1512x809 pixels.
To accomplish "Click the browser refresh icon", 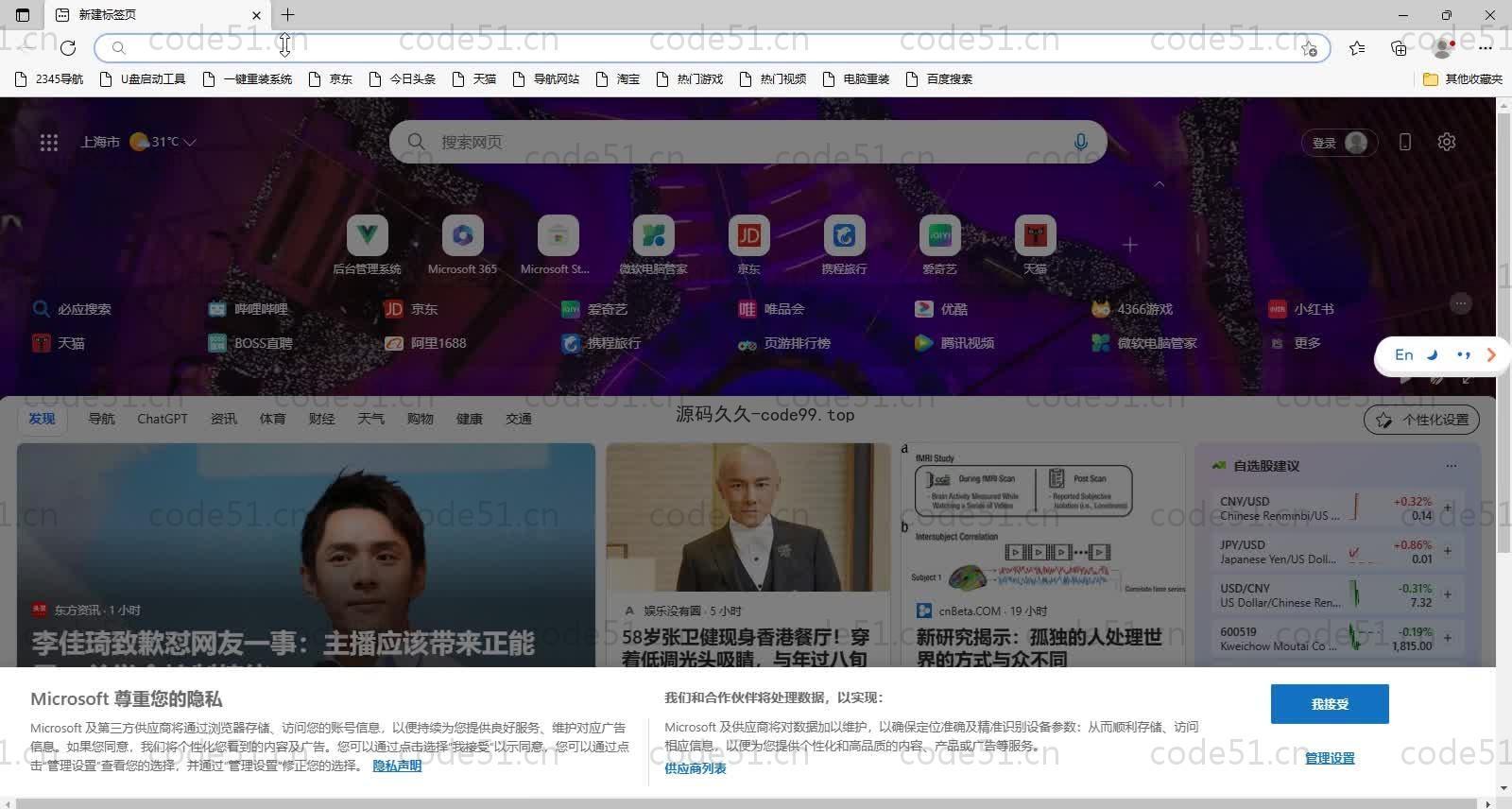I will (x=68, y=47).
